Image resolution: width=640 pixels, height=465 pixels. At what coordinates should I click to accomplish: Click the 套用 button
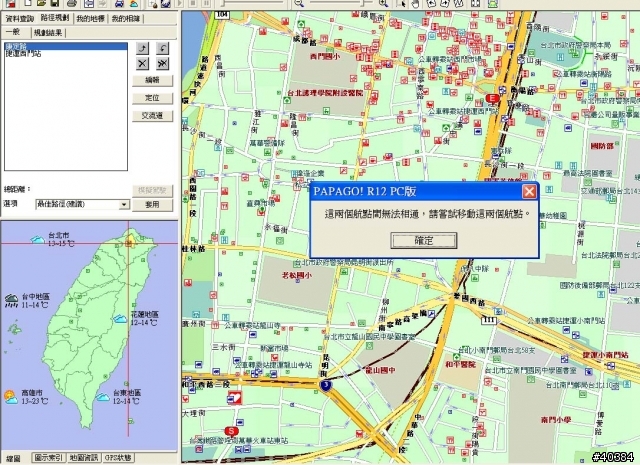(152, 204)
